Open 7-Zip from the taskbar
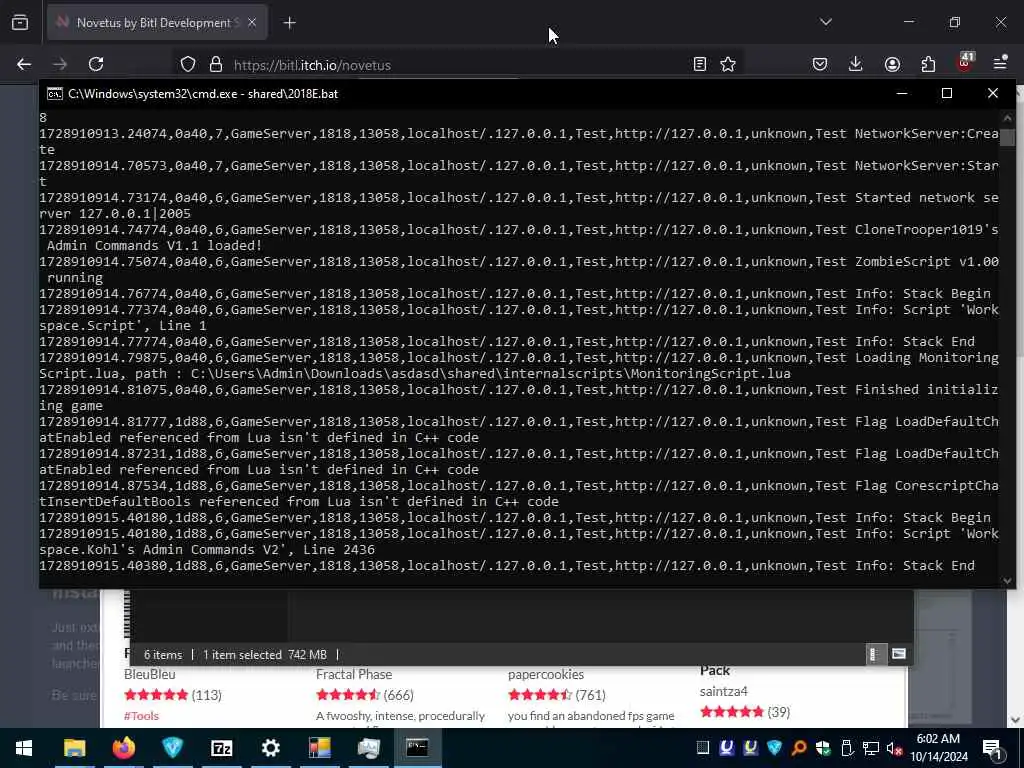 [221, 748]
